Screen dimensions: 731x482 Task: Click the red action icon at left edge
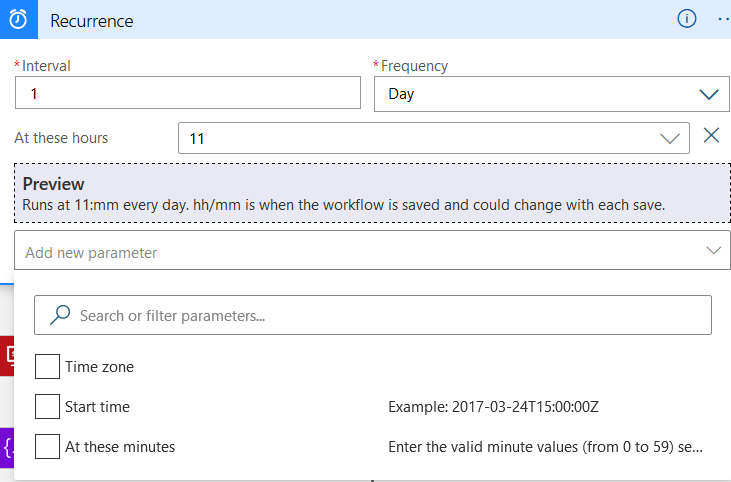(x=7, y=355)
